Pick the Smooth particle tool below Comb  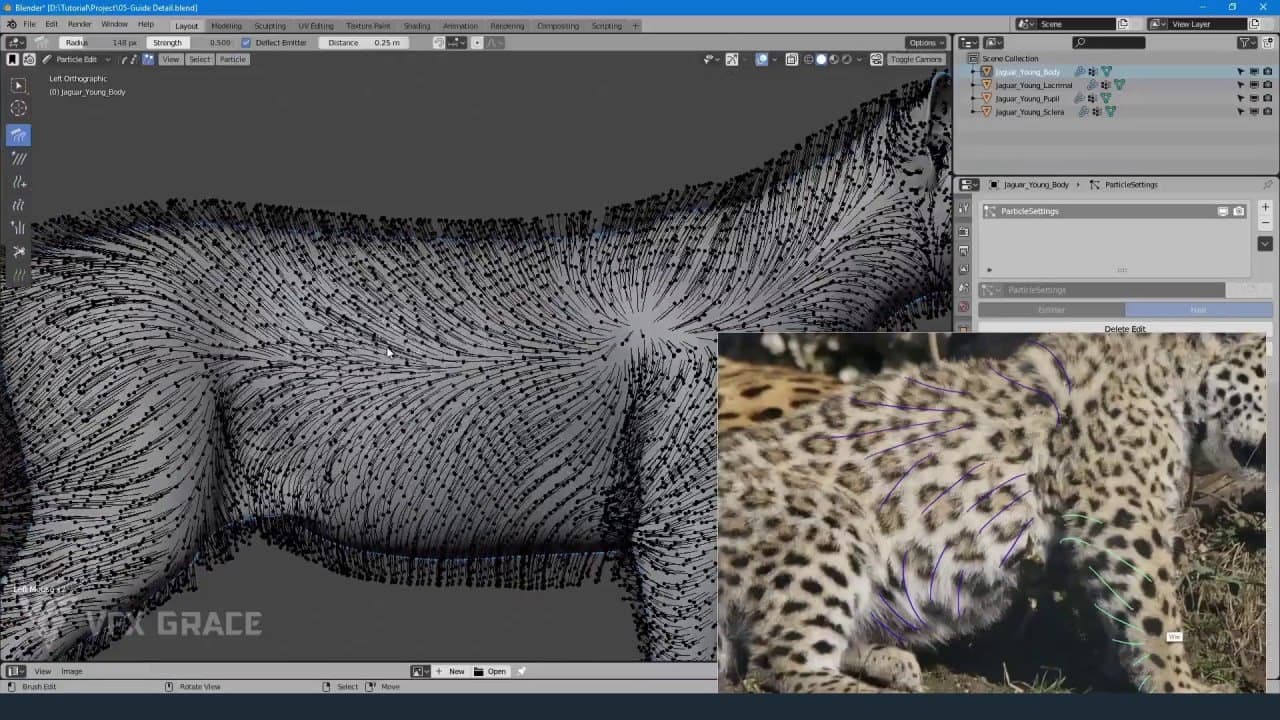(19, 158)
